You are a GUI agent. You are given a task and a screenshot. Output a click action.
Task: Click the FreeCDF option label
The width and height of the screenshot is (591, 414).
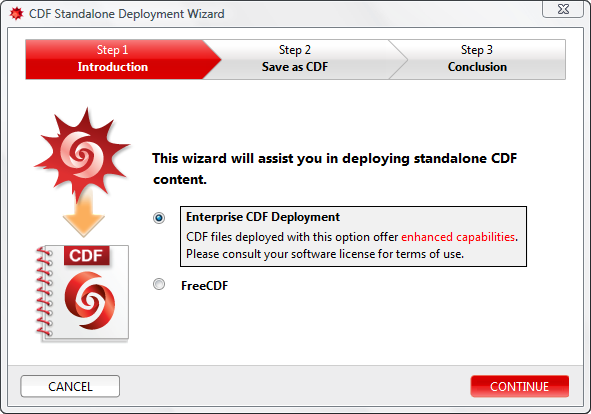tap(205, 286)
